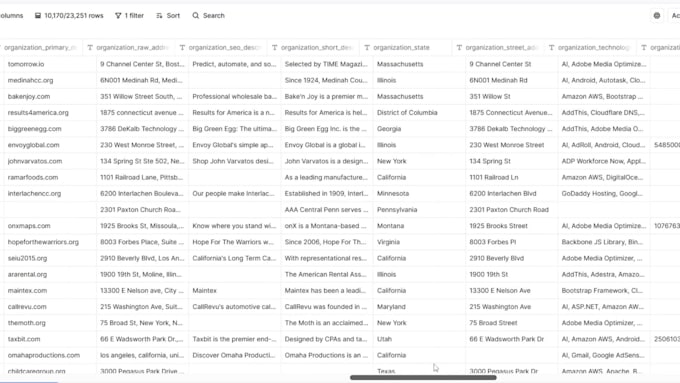
Task: Click the 8003 Forbes Pl cell
Action: pos(512,242)
